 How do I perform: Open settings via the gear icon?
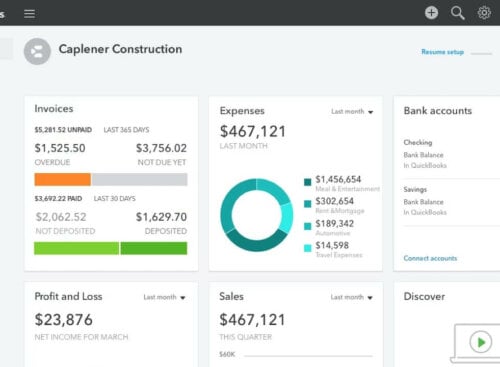pos(484,13)
